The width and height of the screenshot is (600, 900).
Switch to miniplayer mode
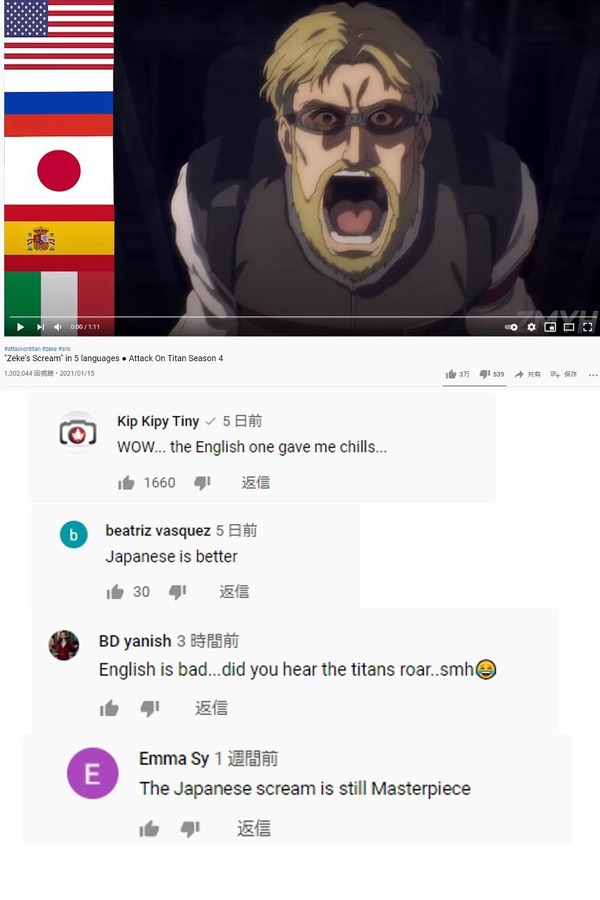[x=550, y=327]
